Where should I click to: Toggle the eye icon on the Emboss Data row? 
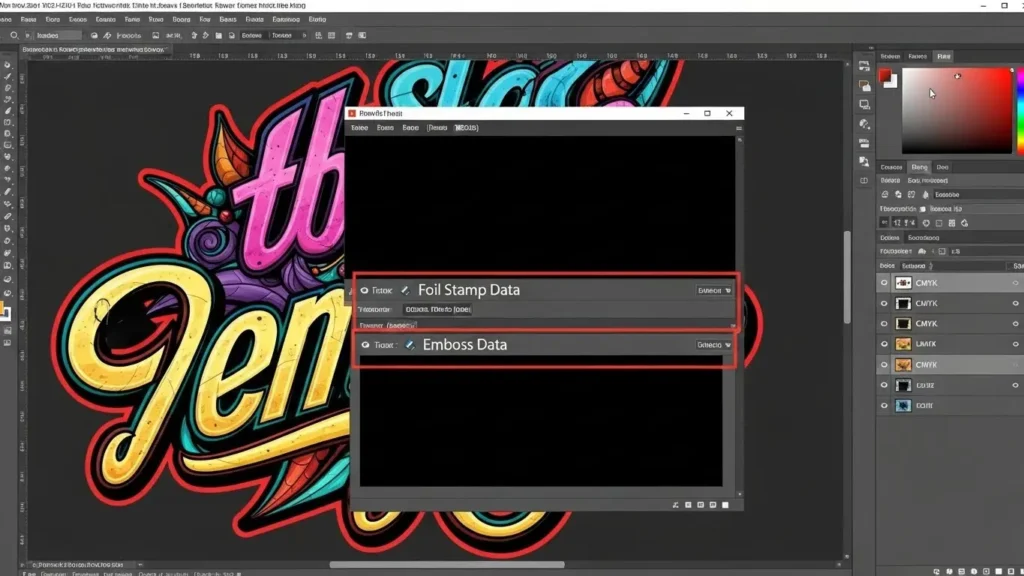pos(365,345)
